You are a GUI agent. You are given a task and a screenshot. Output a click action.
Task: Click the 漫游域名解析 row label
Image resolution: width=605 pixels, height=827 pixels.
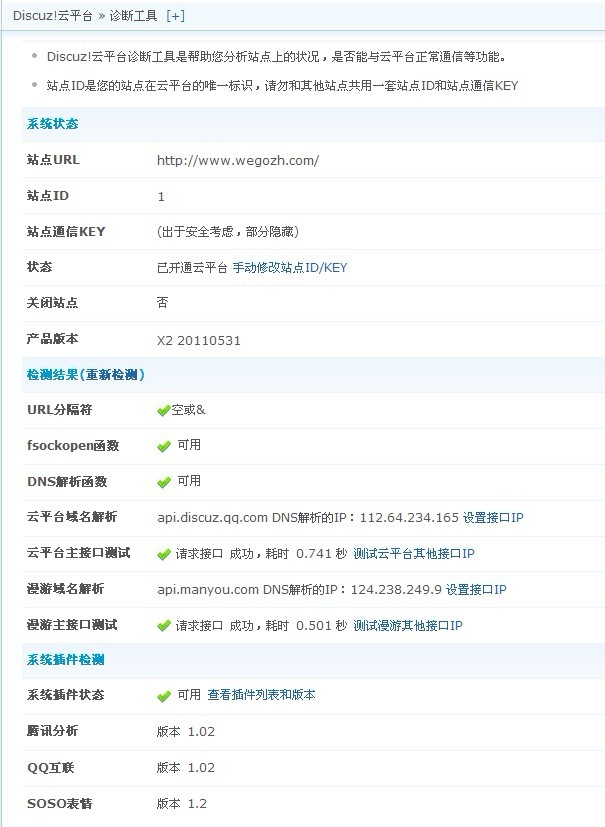(x=65, y=589)
